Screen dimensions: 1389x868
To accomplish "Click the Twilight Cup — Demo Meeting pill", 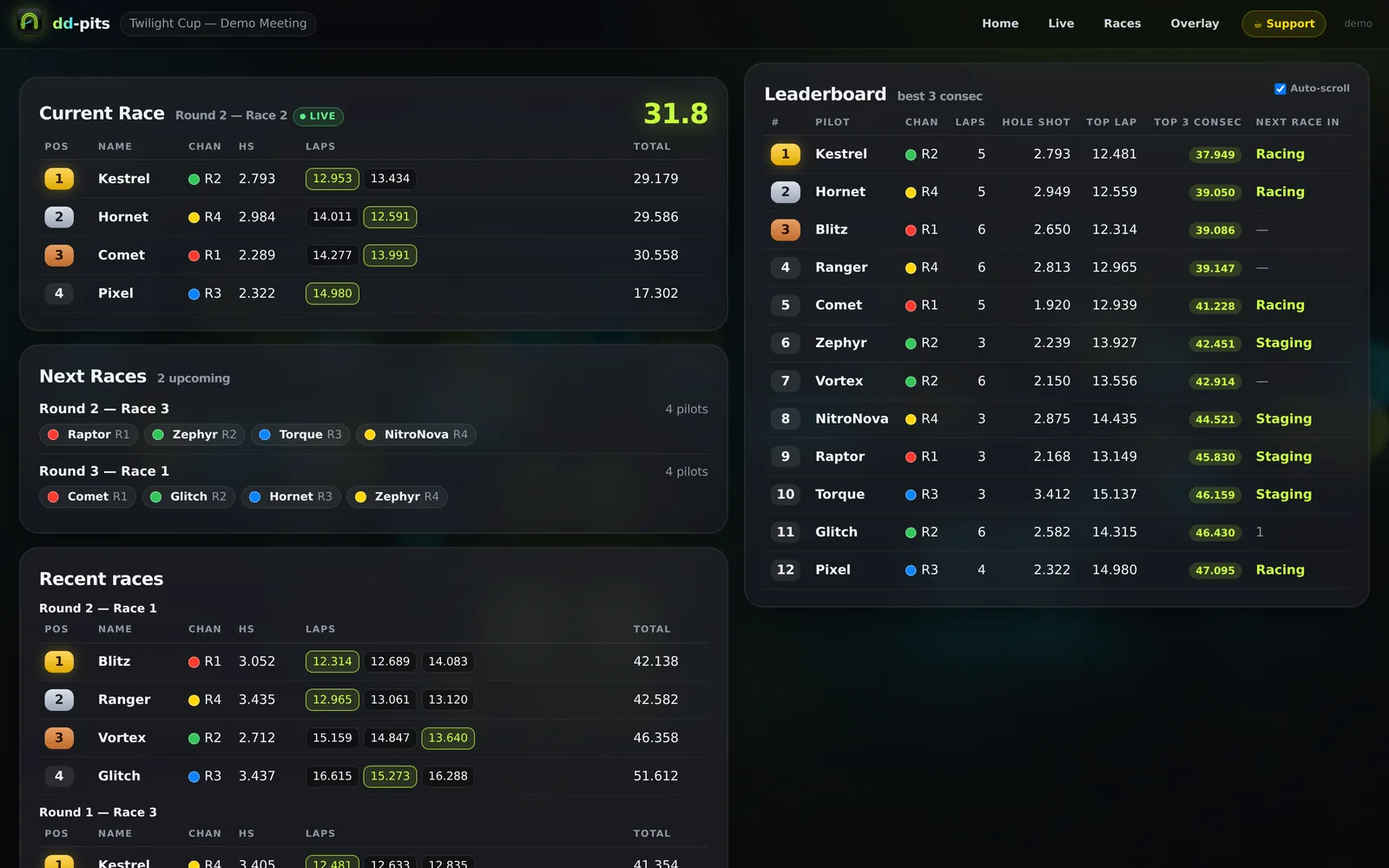I will [218, 23].
